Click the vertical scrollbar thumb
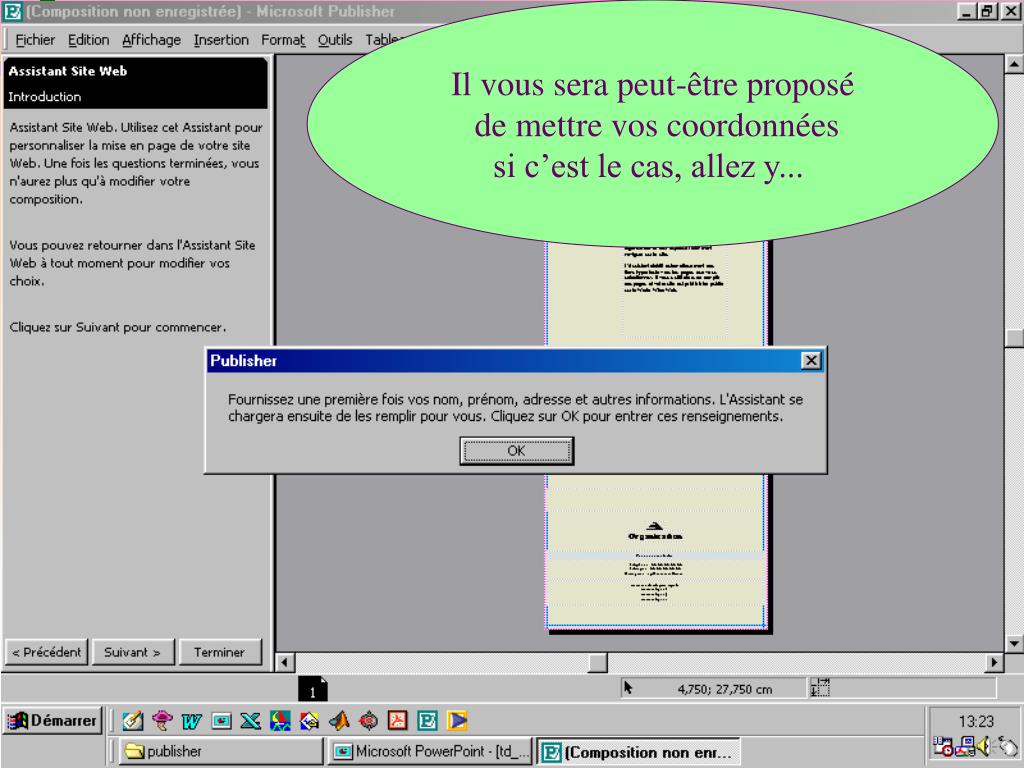The height and width of the screenshot is (768, 1024). 1013,338
